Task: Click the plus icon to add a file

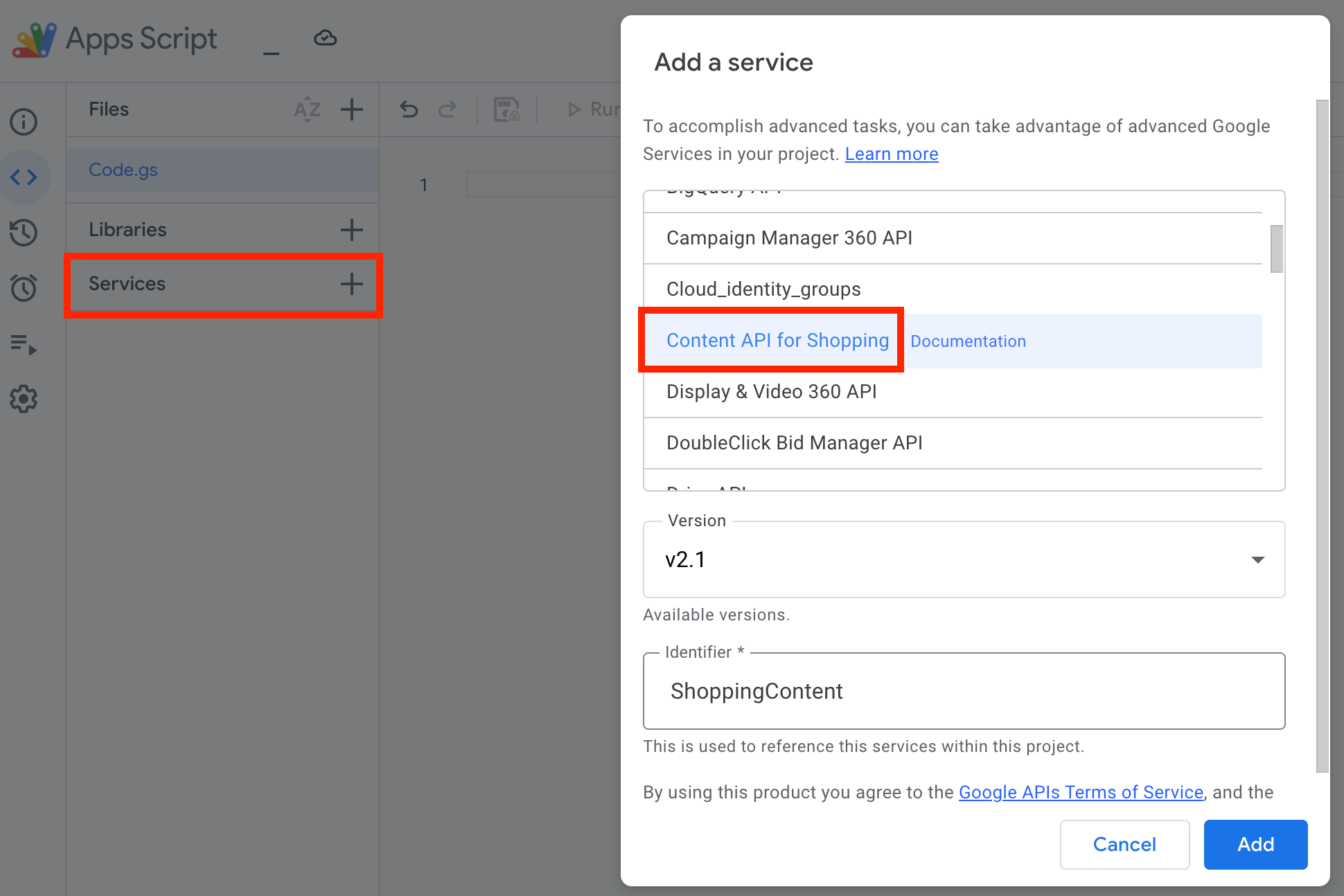Action: 352,109
